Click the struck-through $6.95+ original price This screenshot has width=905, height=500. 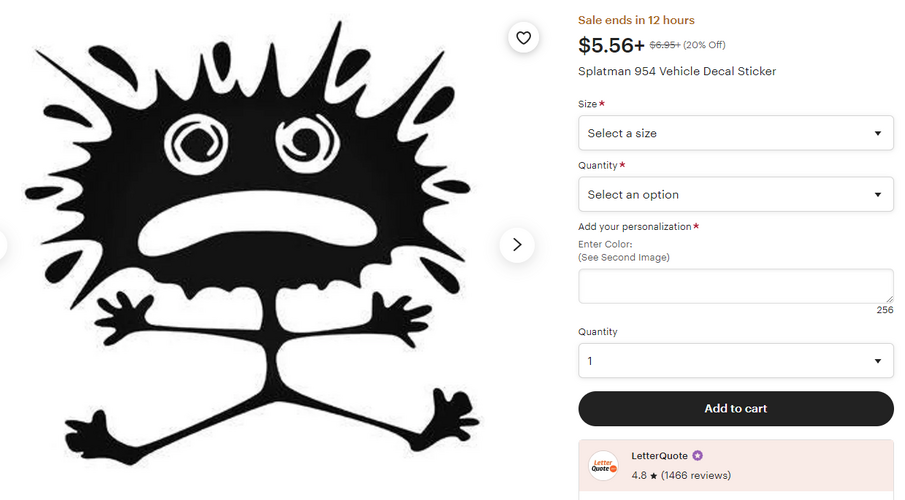point(665,45)
